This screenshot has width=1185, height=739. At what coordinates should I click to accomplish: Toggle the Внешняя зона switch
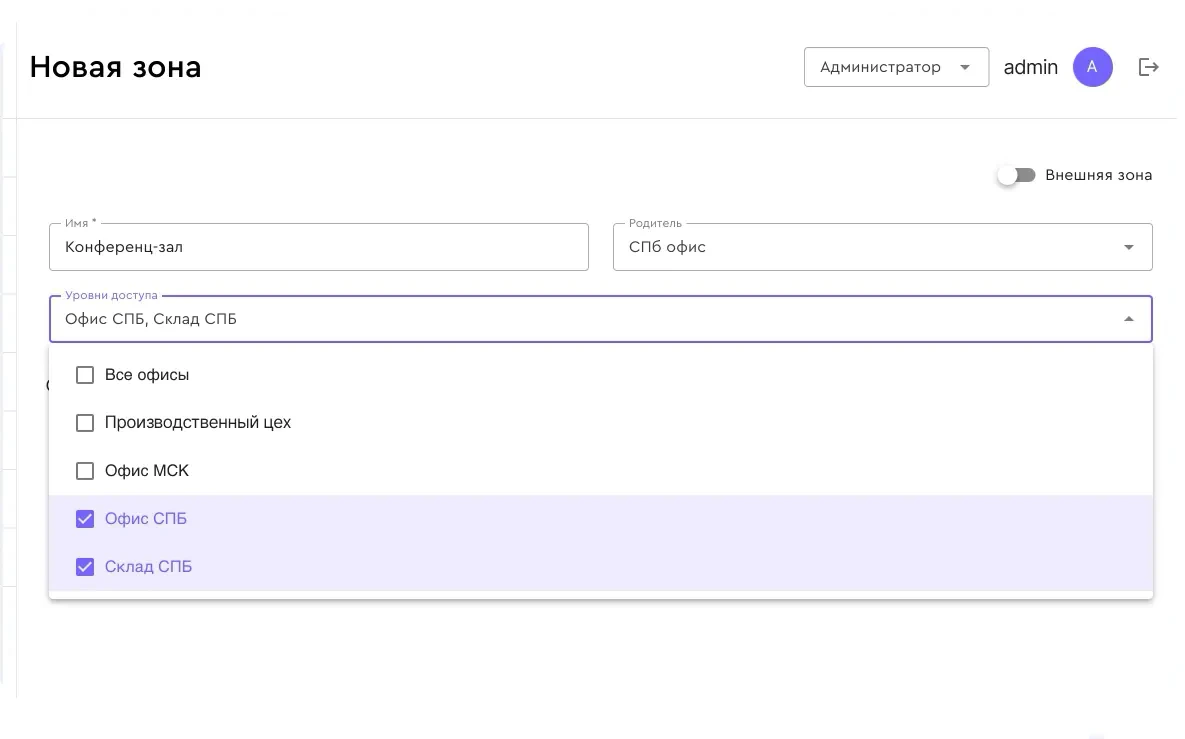(x=1016, y=175)
